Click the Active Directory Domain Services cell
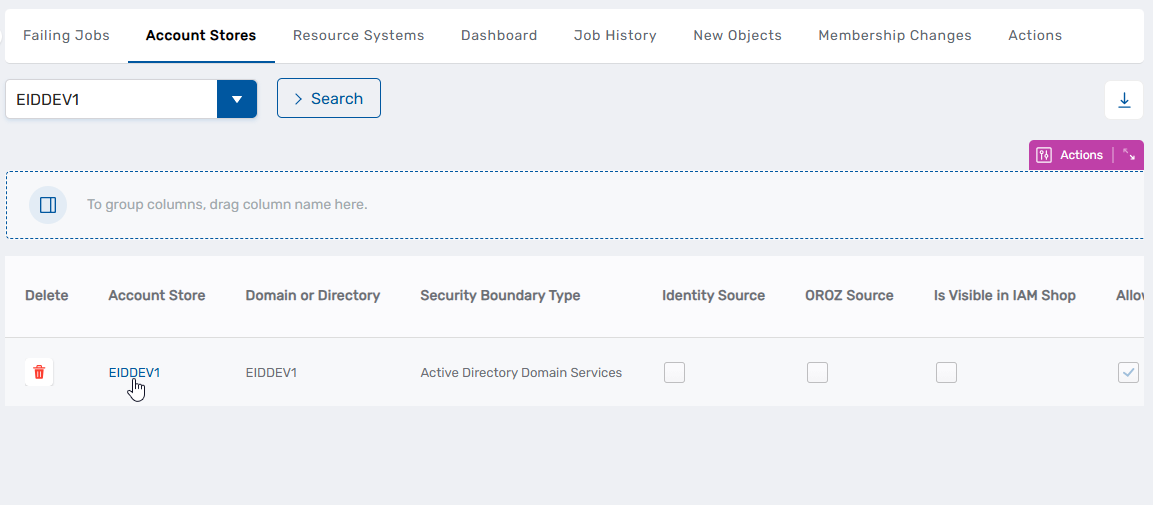Screen dimensions: 1153x505 521,373
